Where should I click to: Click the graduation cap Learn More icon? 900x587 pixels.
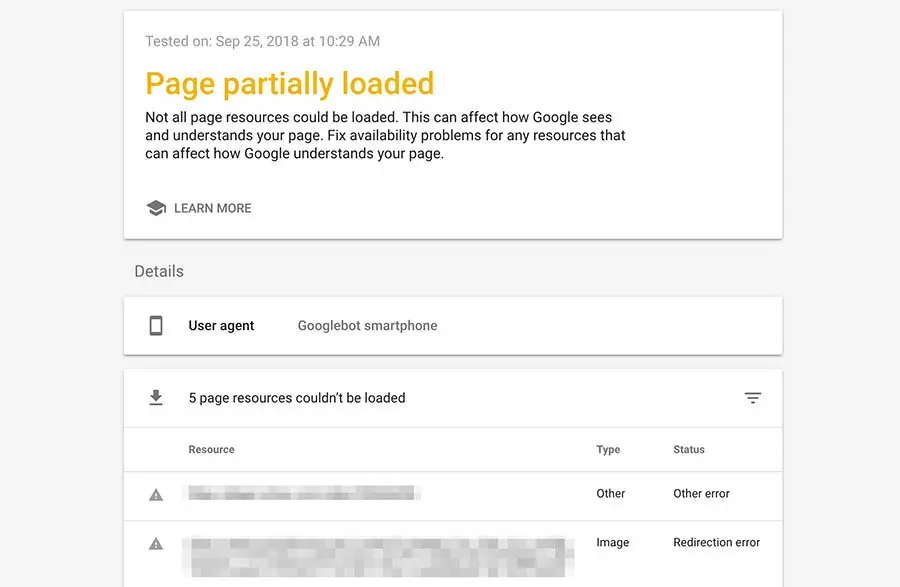tap(156, 208)
